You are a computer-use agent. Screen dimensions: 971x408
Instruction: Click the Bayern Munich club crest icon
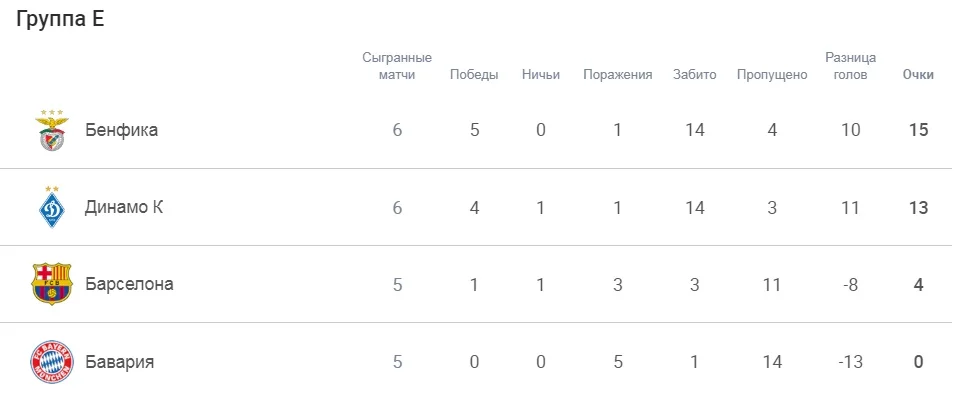(53, 361)
